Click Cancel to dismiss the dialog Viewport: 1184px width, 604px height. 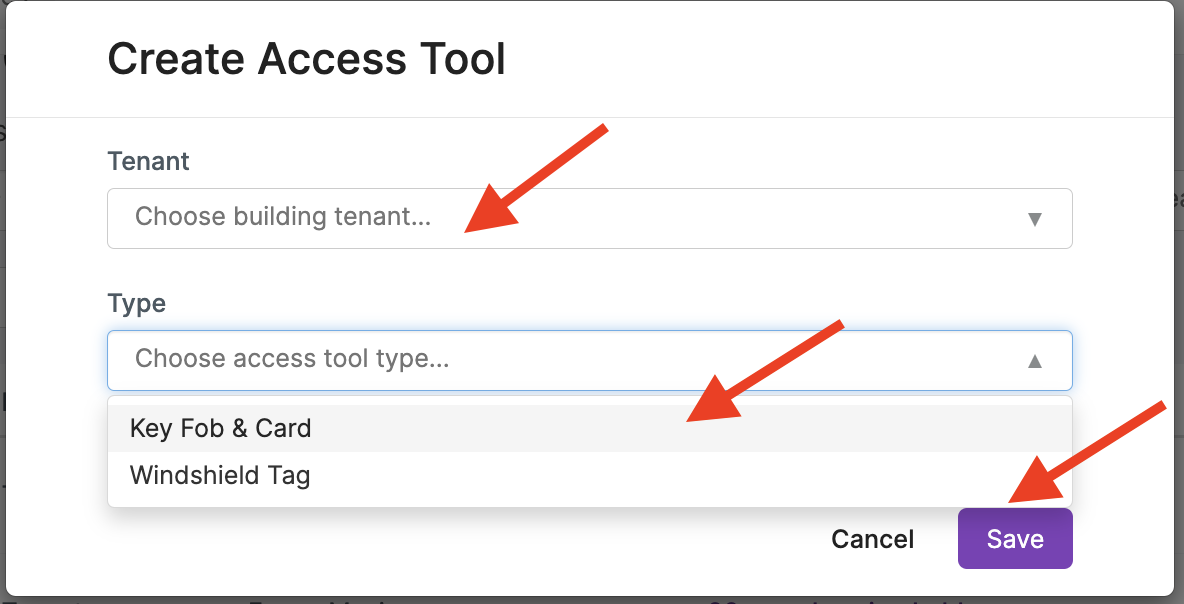pos(872,539)
